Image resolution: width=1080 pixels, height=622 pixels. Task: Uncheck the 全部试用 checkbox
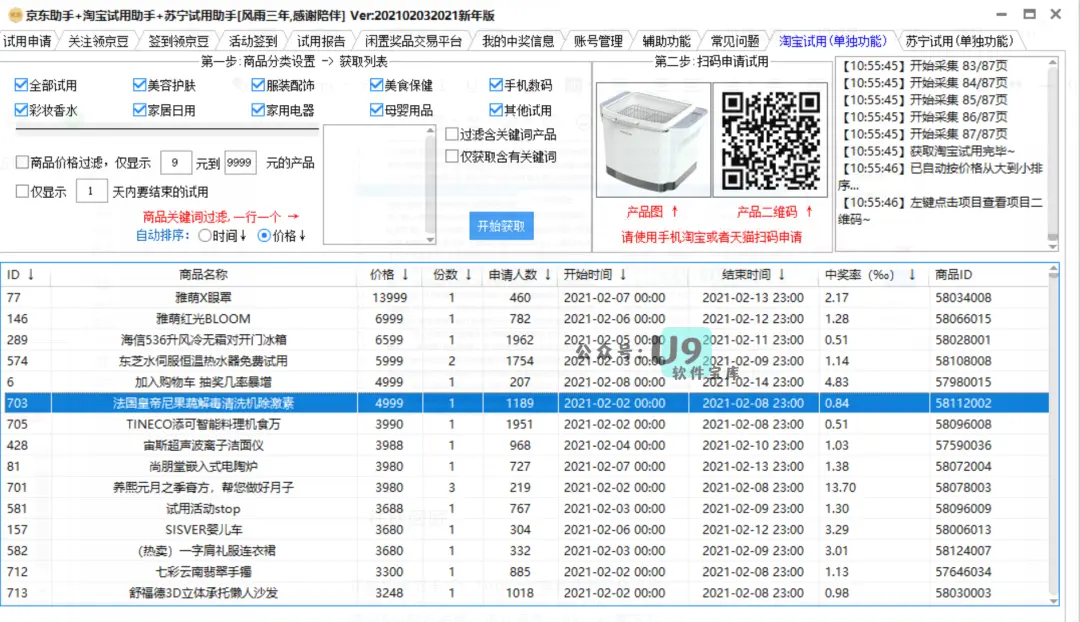click(x=21, y=85)
